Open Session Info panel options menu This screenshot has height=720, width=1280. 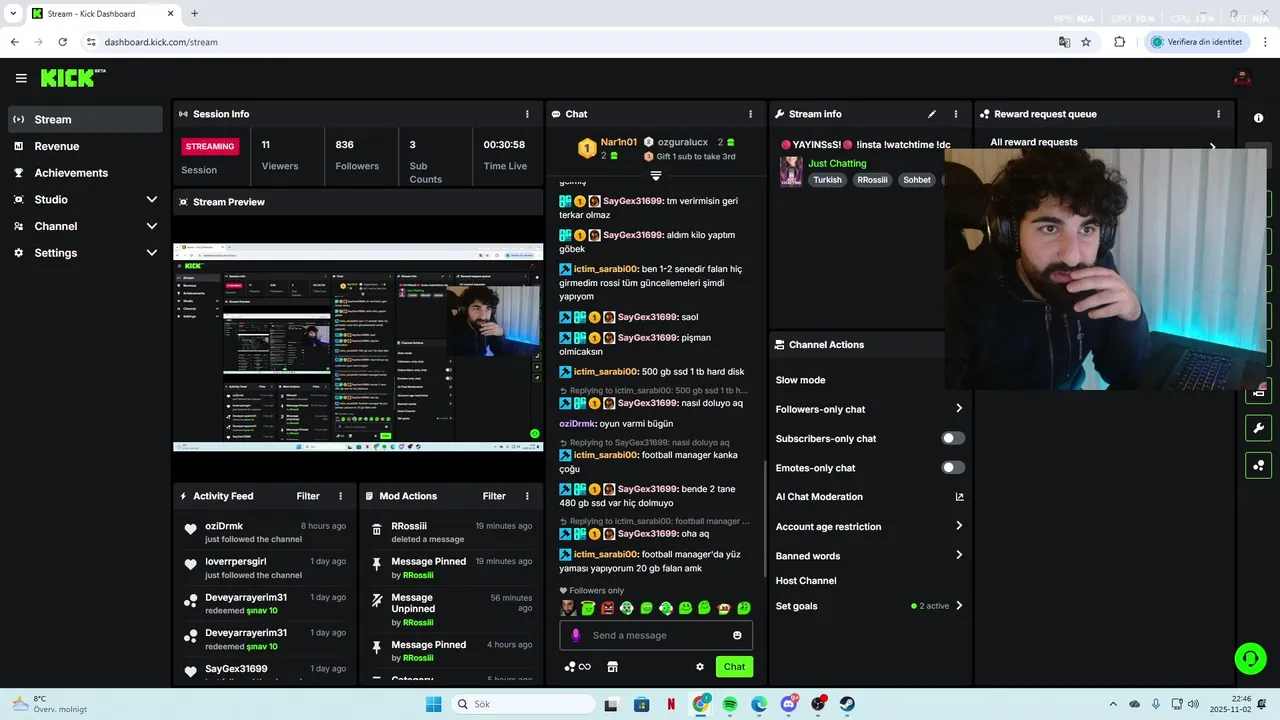coord(527,114)
